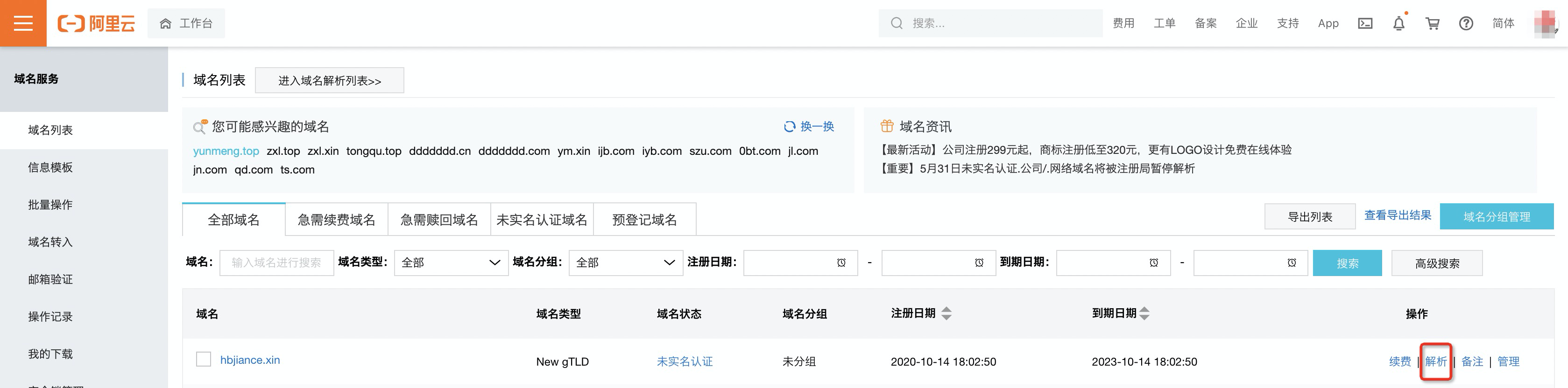Open 注册日期 end date picker
Image resolution: width=1568 pixels, height=388 pixels.
[x=939, y=263]
